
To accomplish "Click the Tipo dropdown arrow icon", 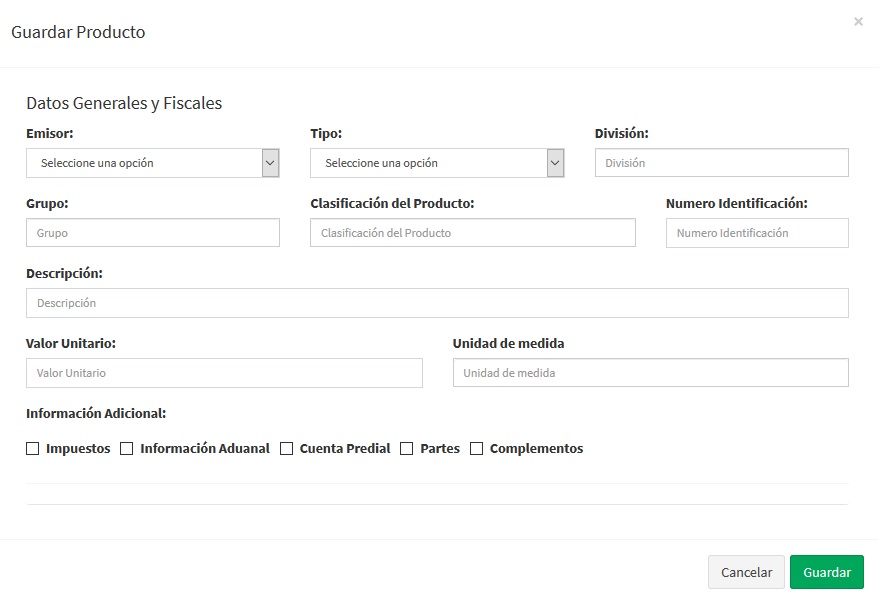I will click(x=555, y=163).
